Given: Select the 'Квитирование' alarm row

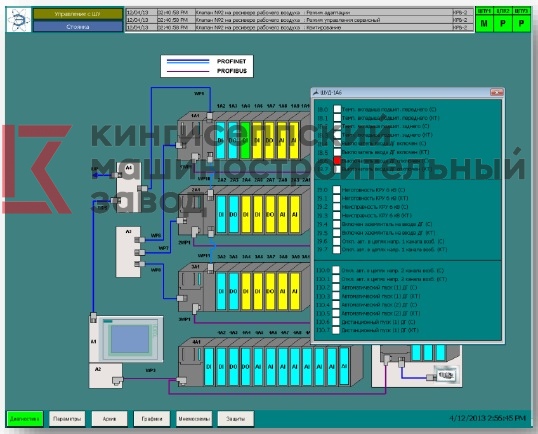Looking at the screenshot, I should click(299, 27).
